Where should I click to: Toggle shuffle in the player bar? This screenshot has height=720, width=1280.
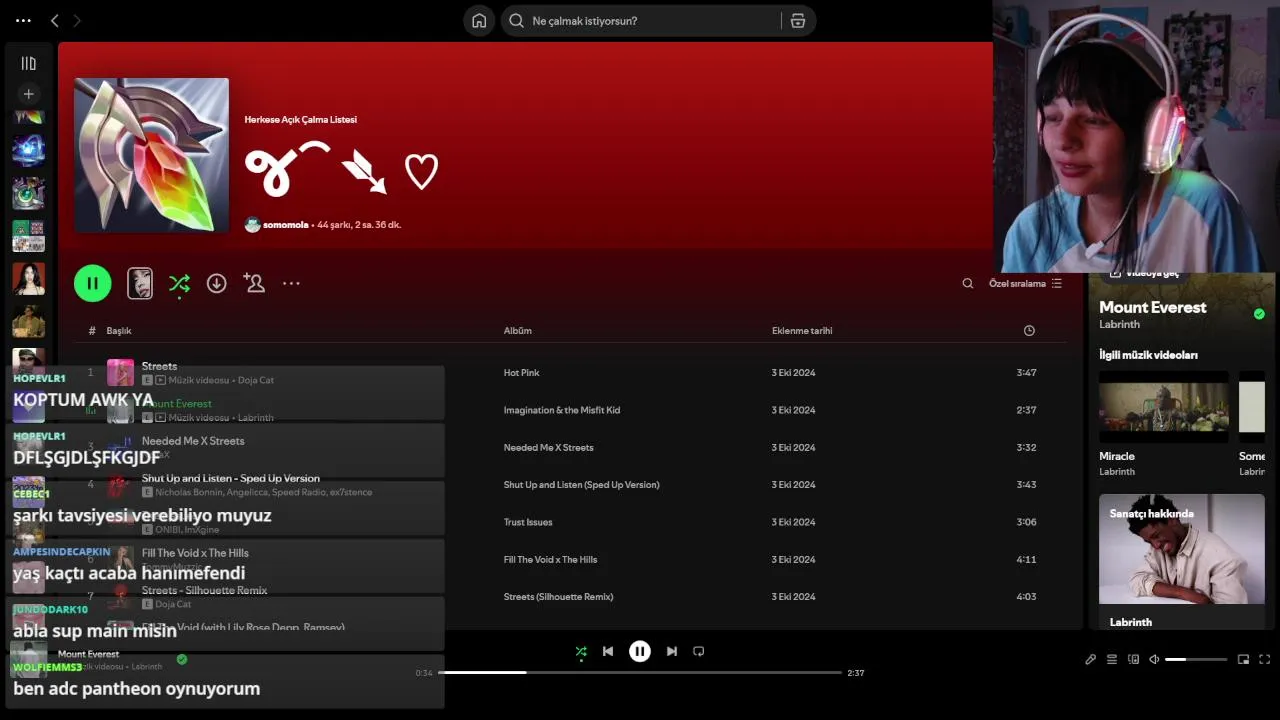tap(581, 651)
